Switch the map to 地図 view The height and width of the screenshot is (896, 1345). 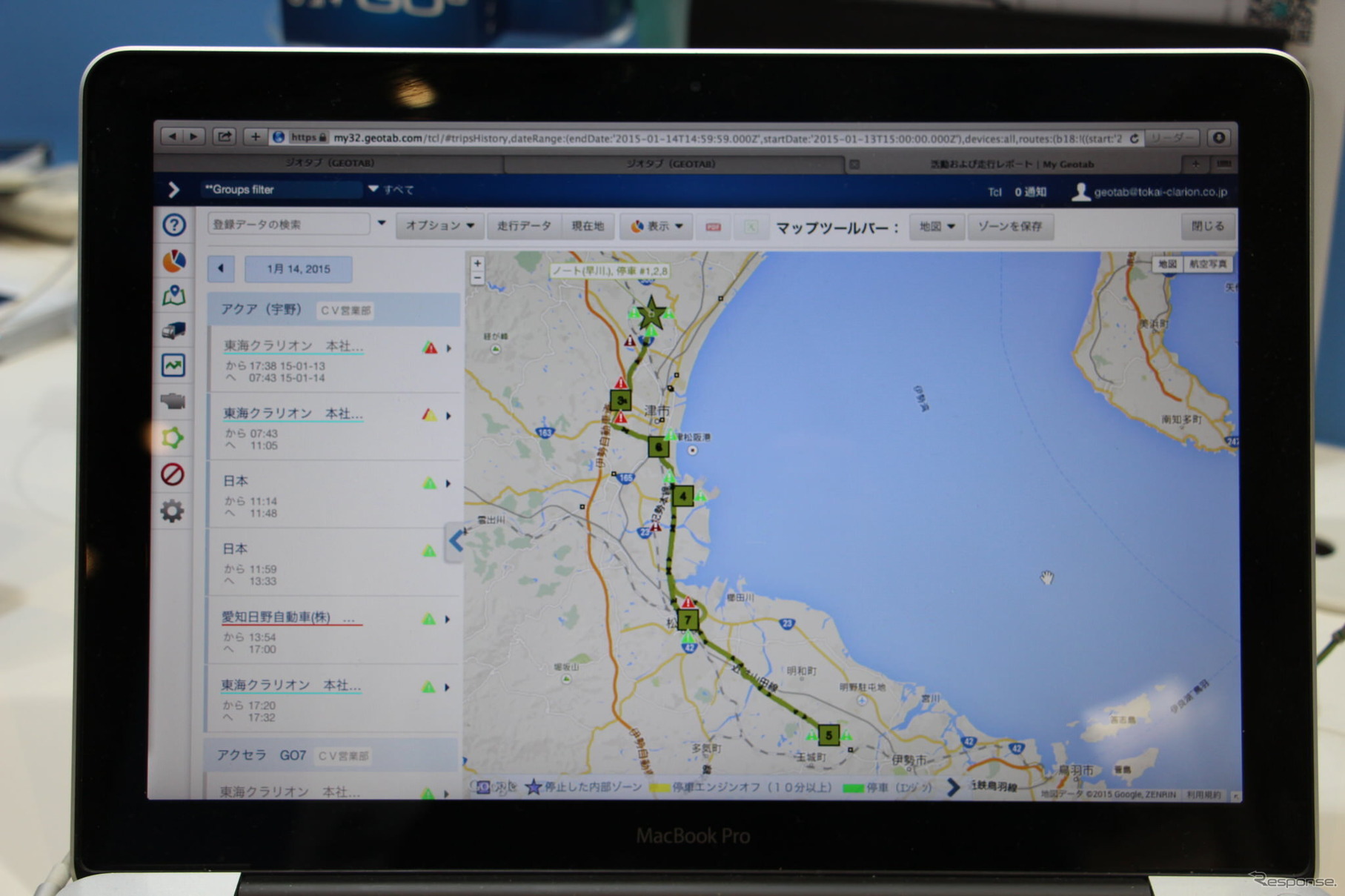tap(1167, 264)
